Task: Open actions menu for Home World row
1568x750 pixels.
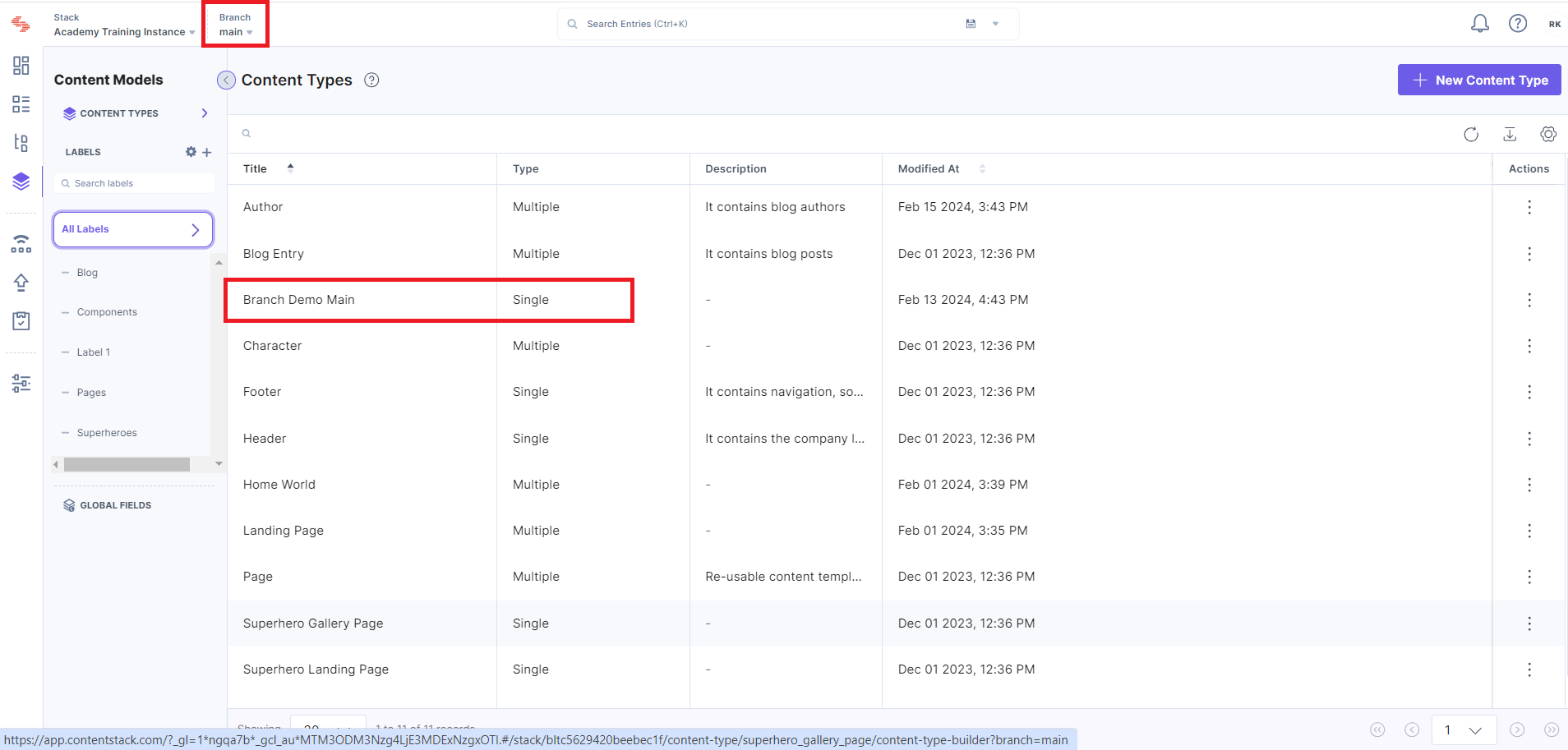Action: point(1529,485)
